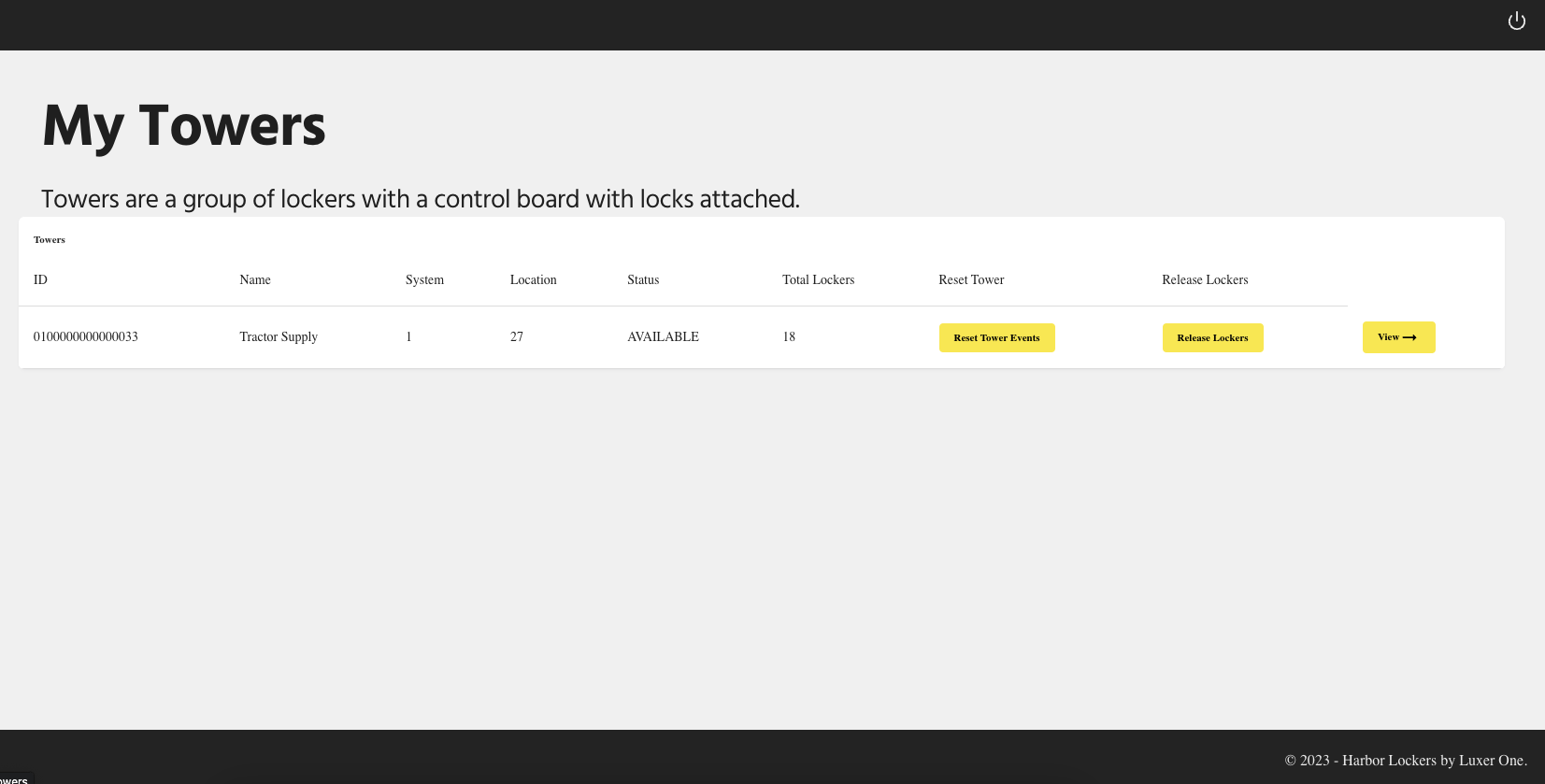Viewport: 1545px width, 784px height.
Task: Click the small Towers table title
Action: (50, 240)
